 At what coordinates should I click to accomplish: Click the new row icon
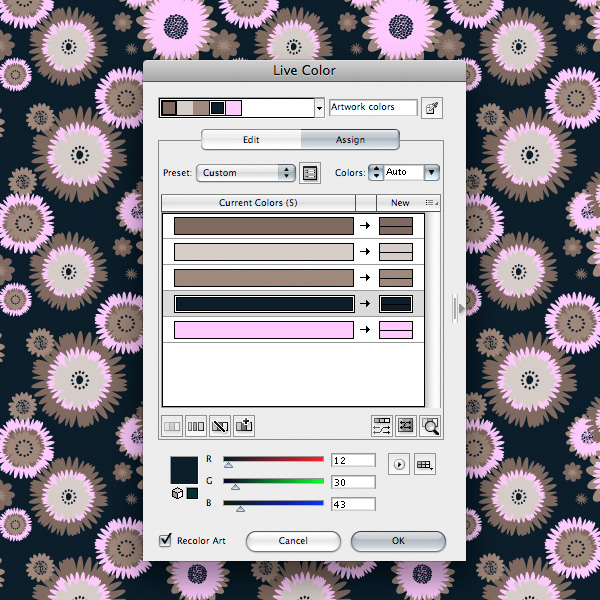click(x=244, y=426)
